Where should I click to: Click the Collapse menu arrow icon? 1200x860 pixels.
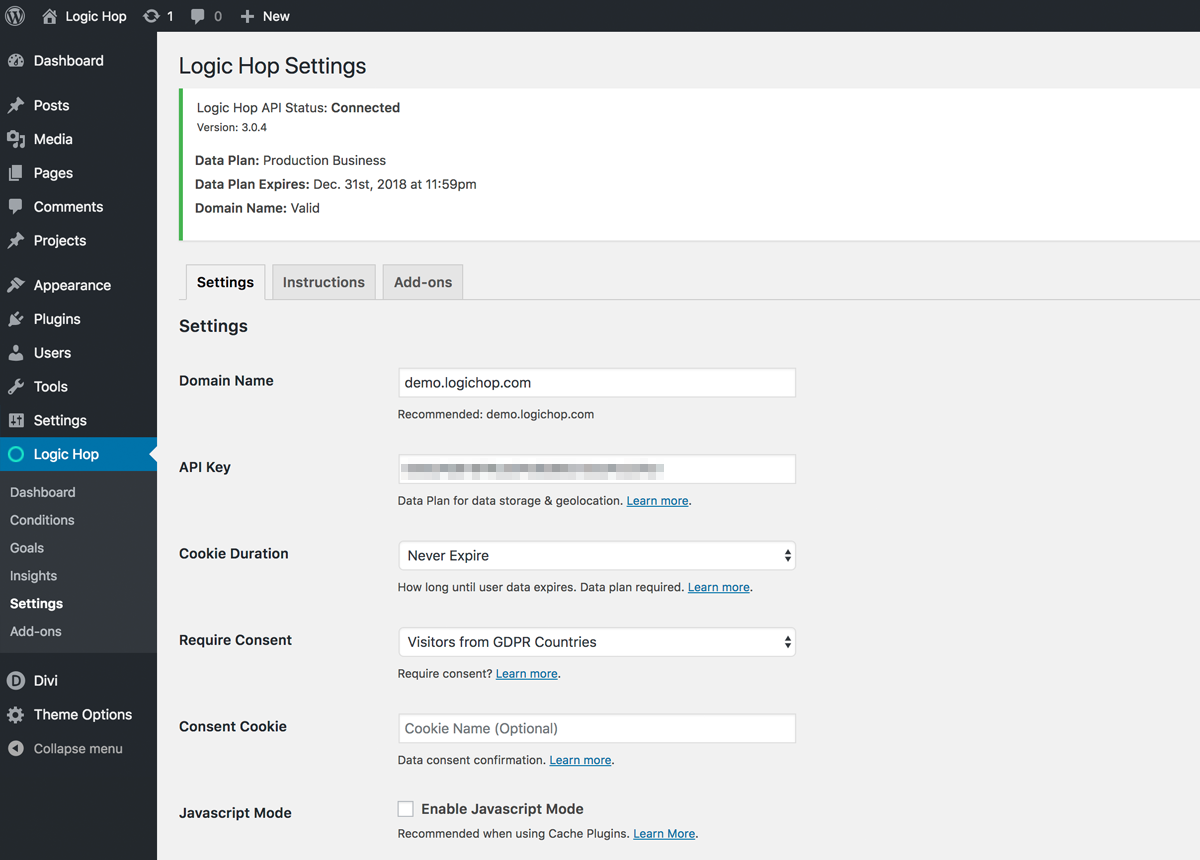pyautogui.click(x=16, y=748)
